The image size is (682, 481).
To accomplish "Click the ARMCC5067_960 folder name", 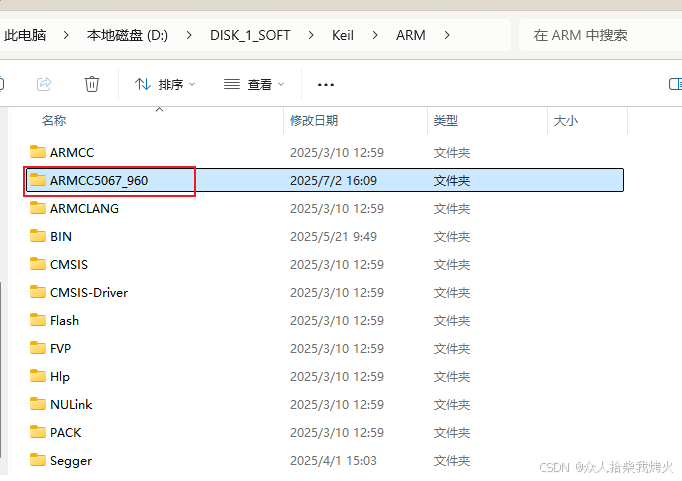I will [x=99, y=180].
